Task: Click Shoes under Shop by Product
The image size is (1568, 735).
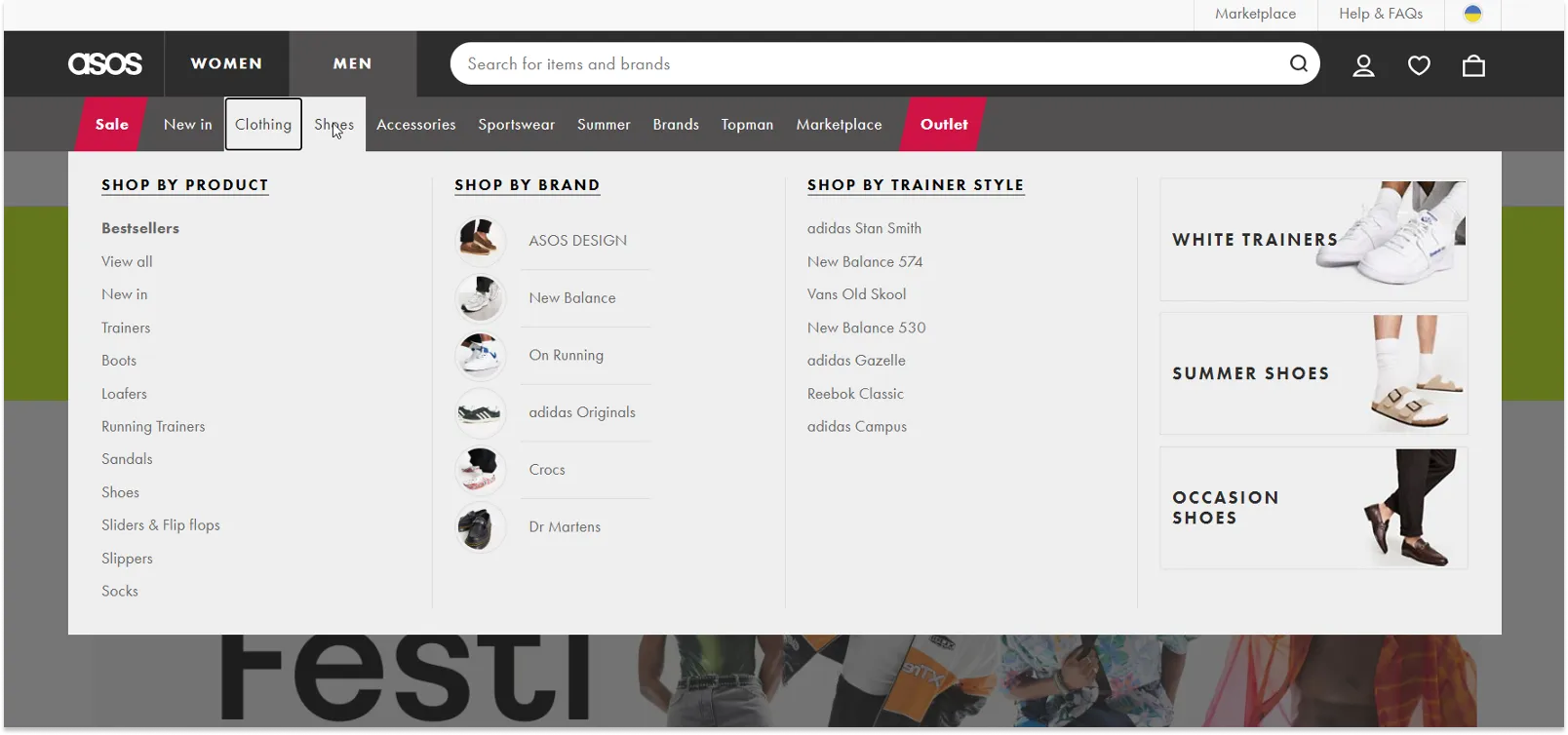Action: (x=120, y=492)
